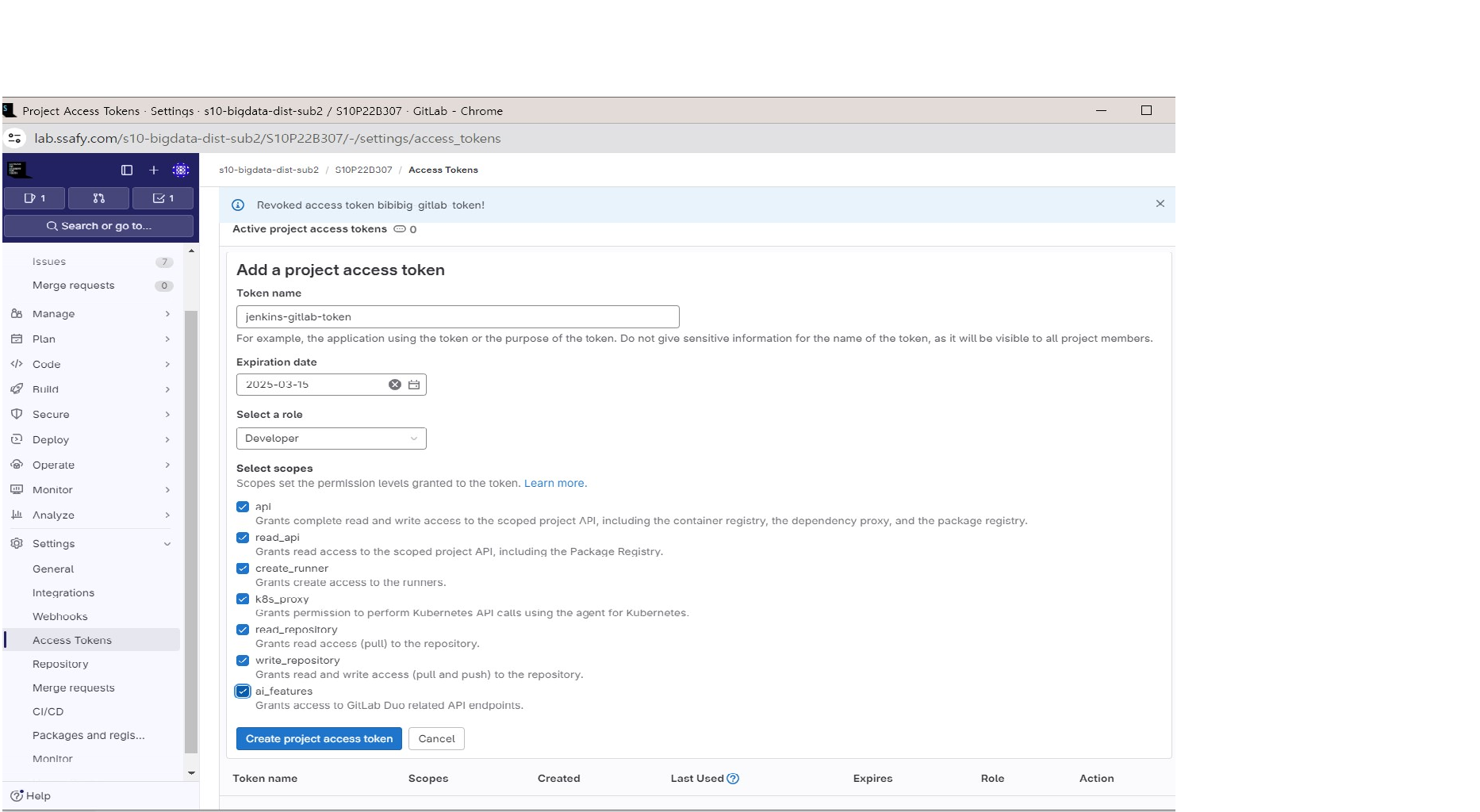Click the Manage sidebar icon
This screenshot has height=812, width=1480.
17,314
